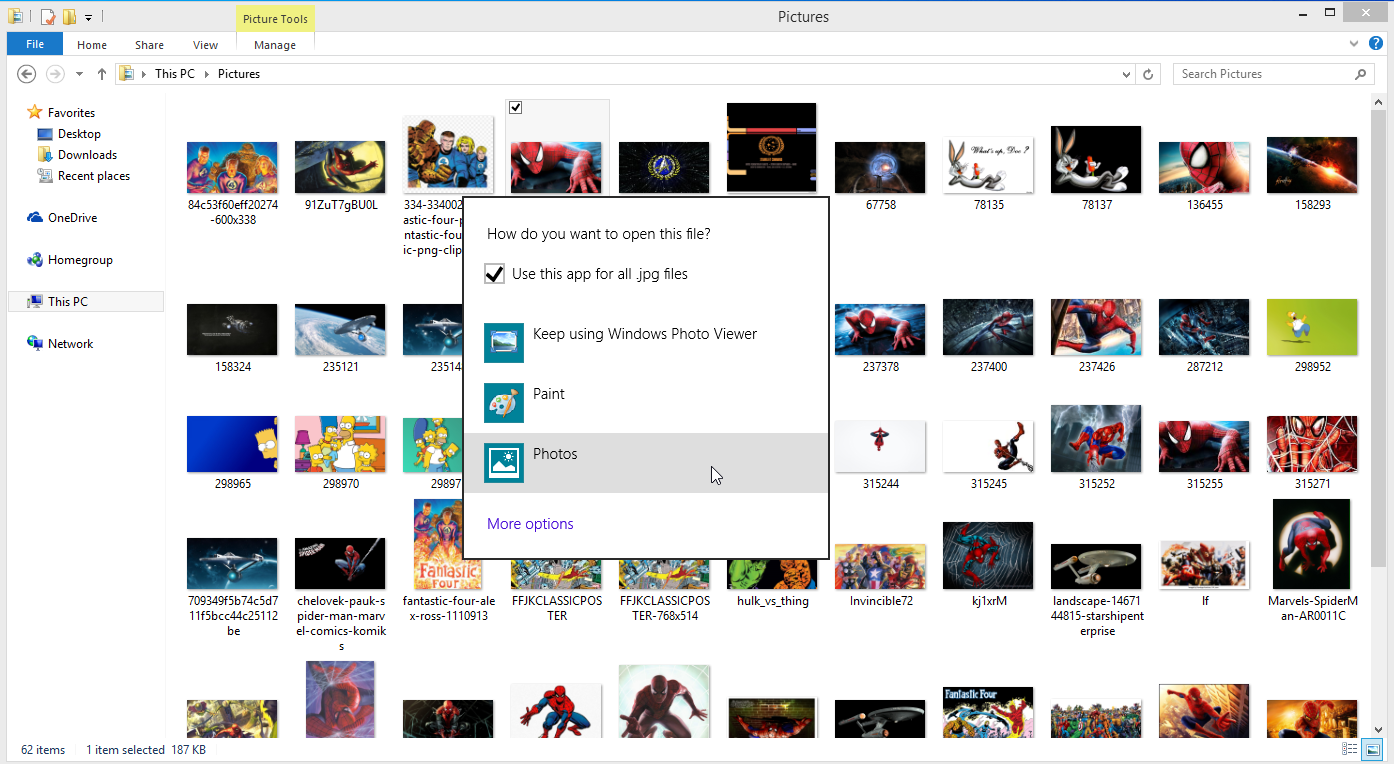This screenshot has height=764, width=1394.
Task: Open Customize Quick Access Toolbar dropdown
Action: pos(88,17)
